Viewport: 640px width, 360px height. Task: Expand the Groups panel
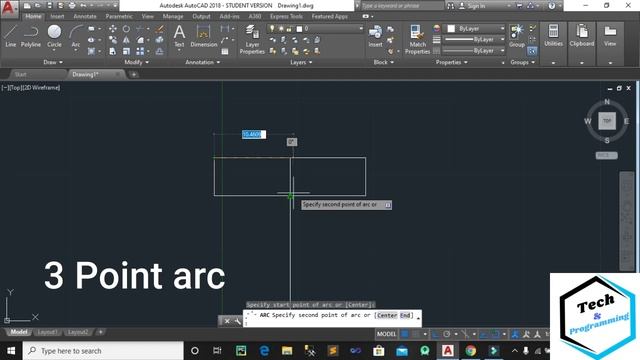(522, 62)
